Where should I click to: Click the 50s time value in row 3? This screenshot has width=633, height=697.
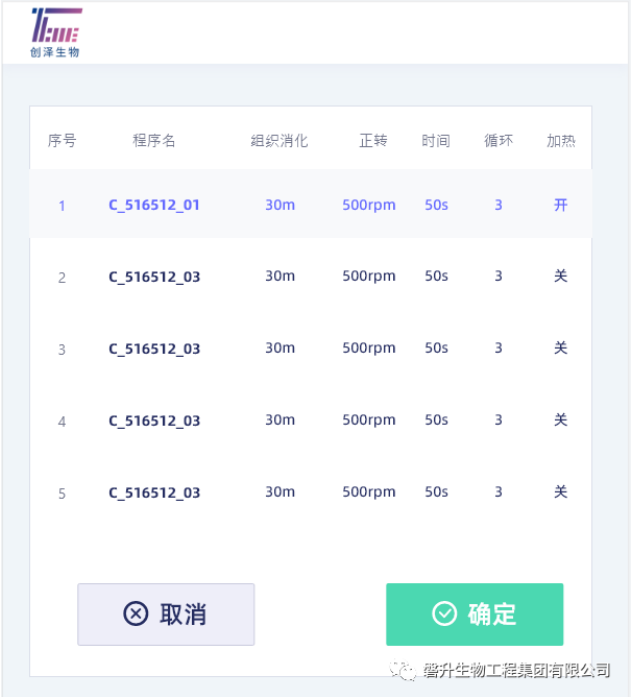(436, 348)
